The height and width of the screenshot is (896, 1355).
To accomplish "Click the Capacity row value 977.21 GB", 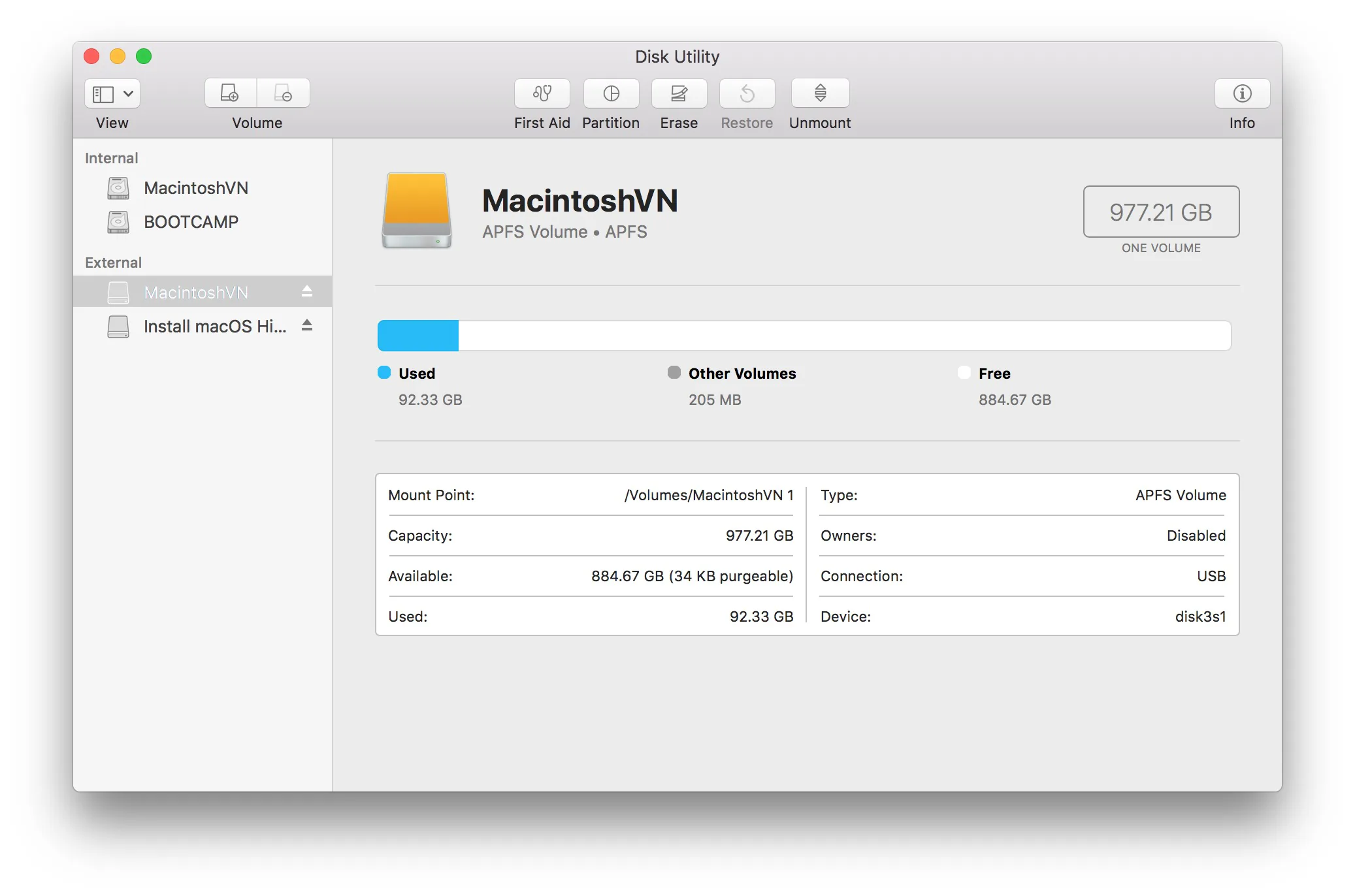I will tap(759, 536).
